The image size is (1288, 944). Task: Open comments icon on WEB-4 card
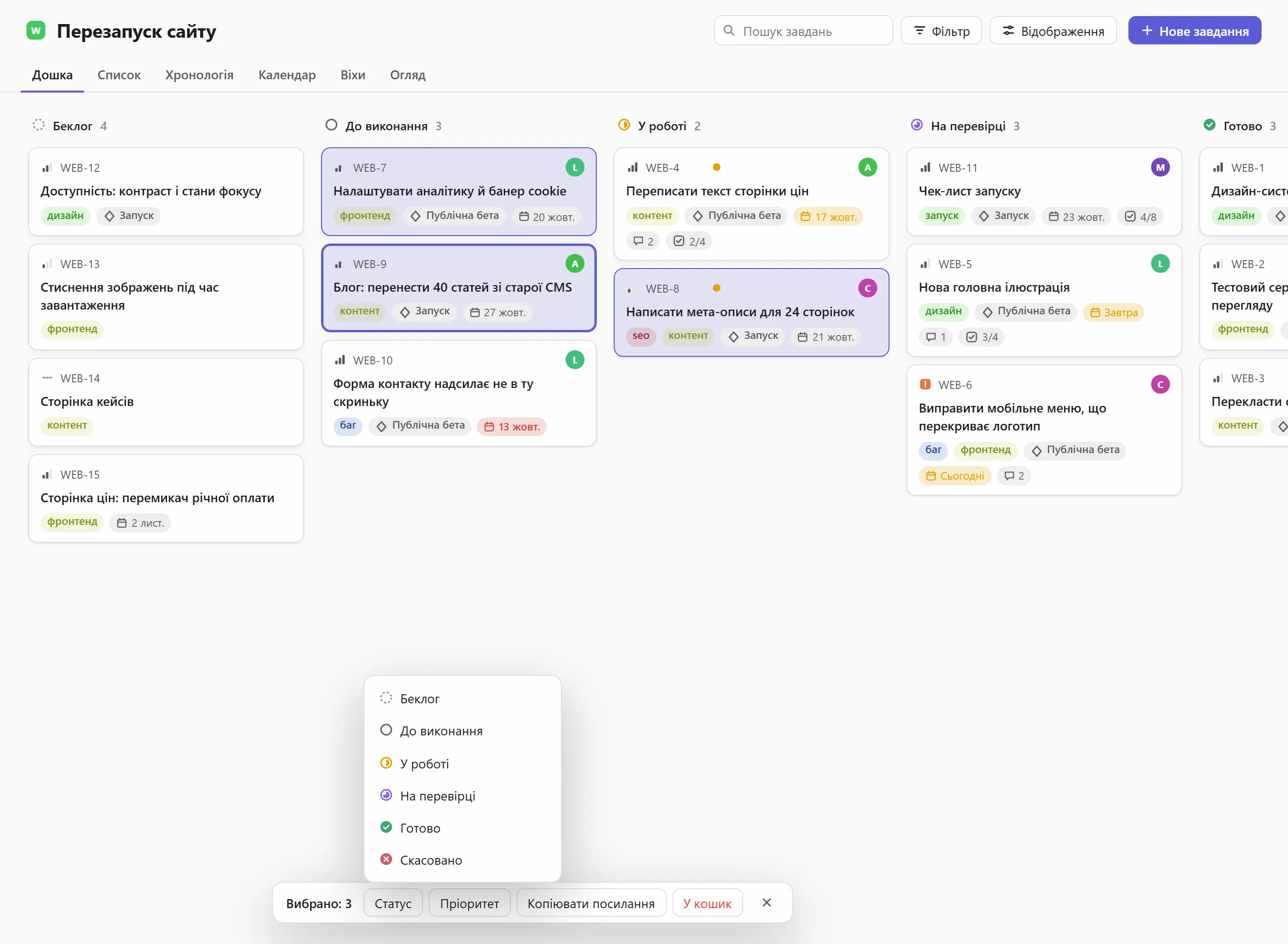[638, 241]
